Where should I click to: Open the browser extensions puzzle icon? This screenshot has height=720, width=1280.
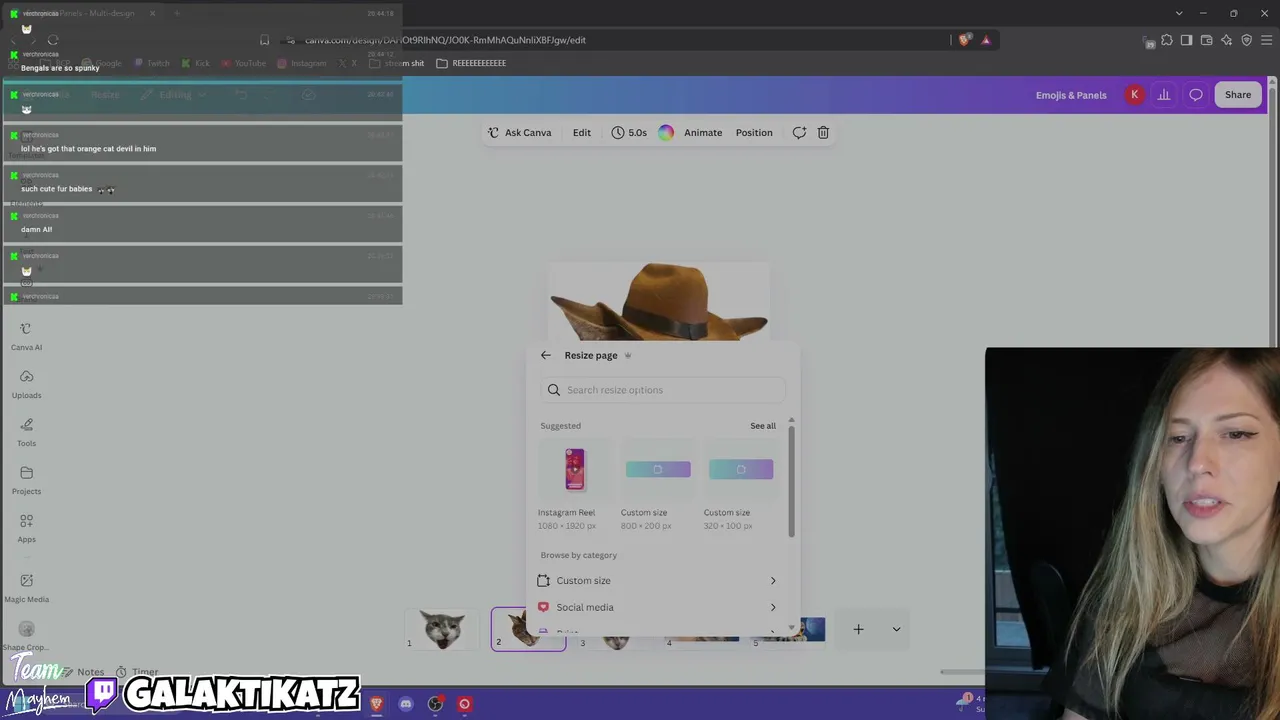click(x=1166, y=40)
